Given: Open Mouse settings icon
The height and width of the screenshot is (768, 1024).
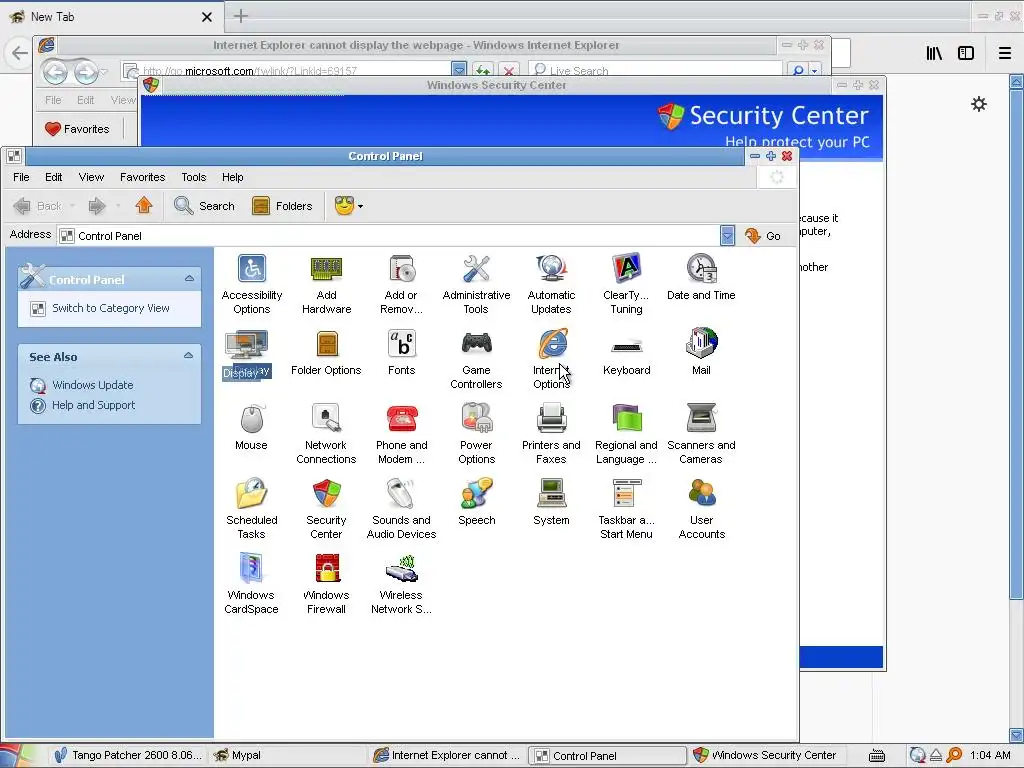Looking at the screenshot, I should pos(251,428).
